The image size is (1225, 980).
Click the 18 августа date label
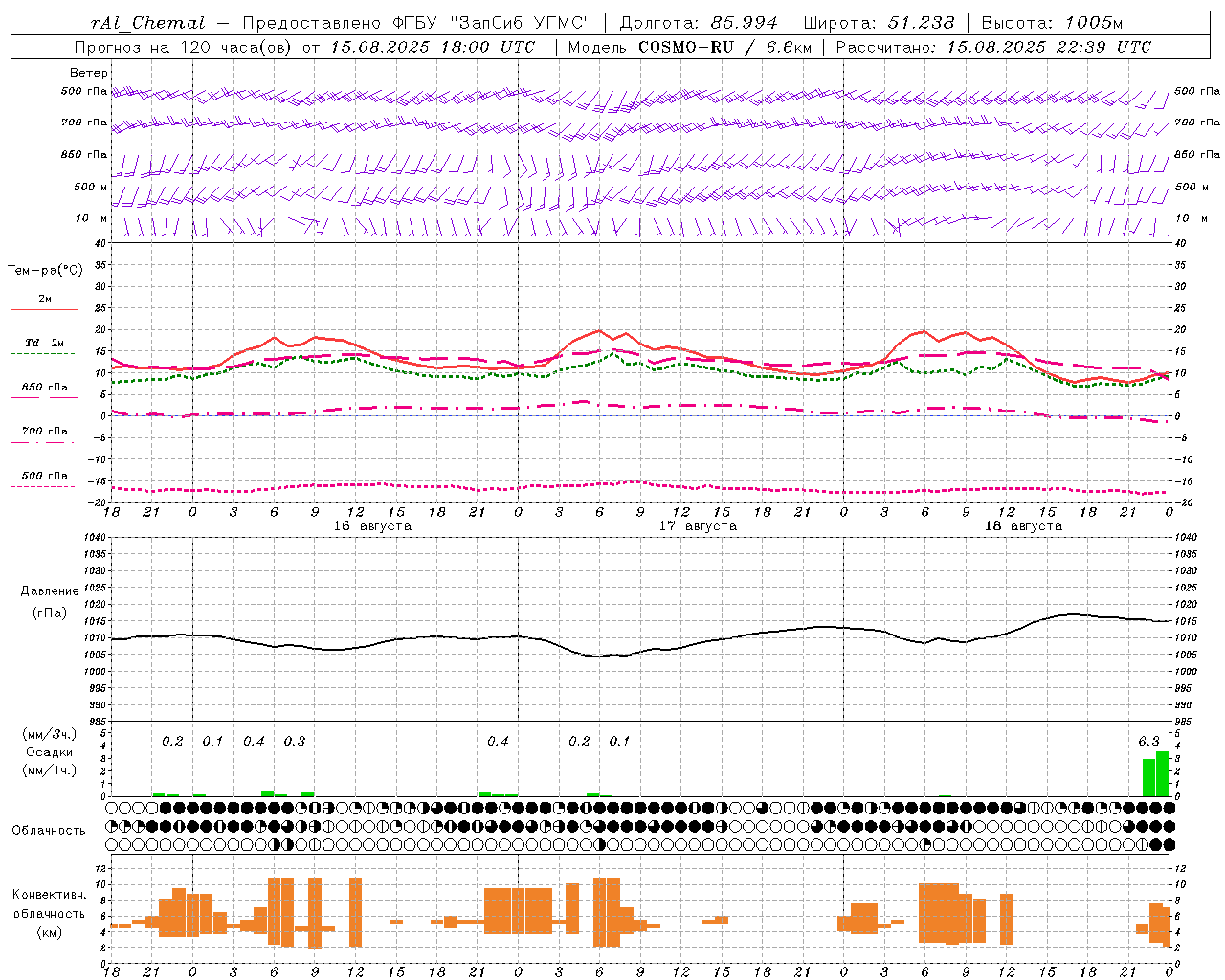click(1023, 526)
